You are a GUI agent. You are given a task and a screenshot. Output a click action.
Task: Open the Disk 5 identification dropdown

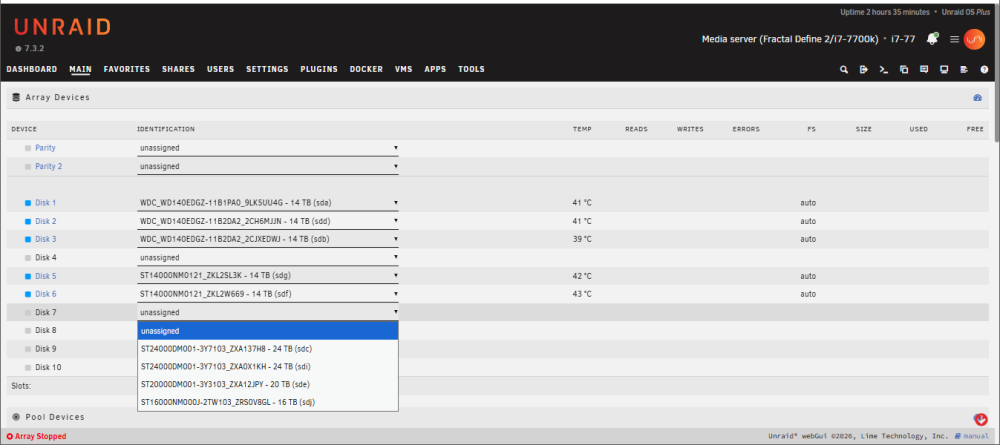[x=268, y=276]
